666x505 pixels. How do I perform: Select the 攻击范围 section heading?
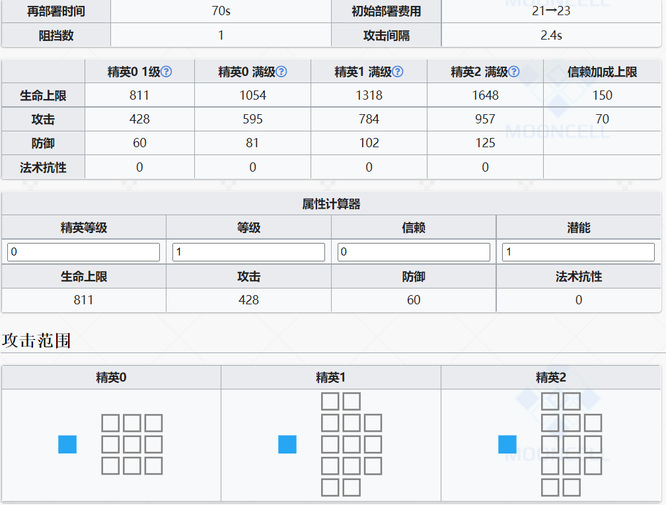36,340
